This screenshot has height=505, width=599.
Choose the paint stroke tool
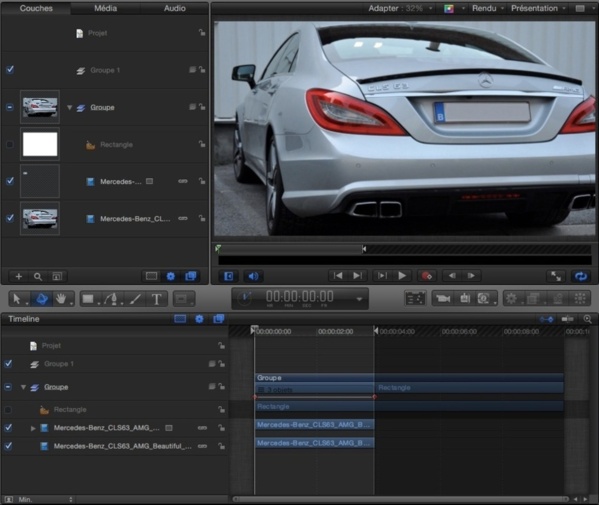[x=135, y=298]
